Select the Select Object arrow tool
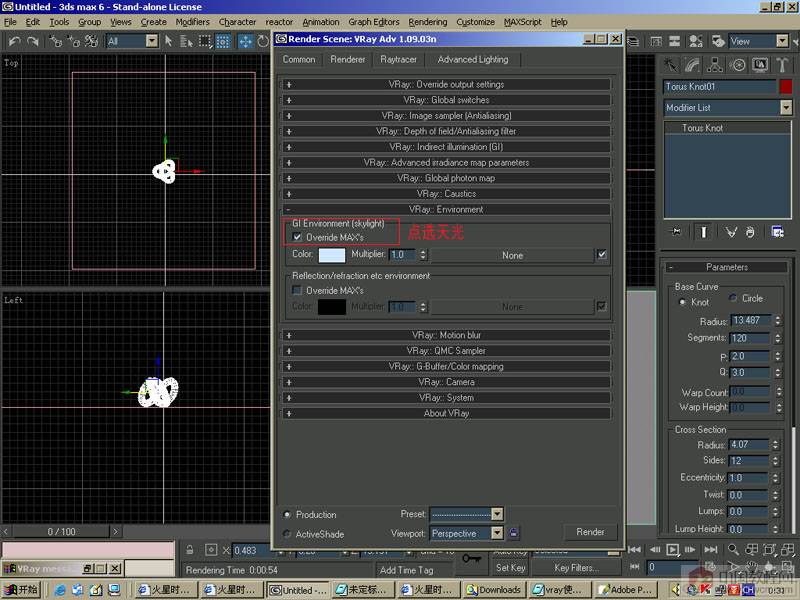 pos(169,41)
